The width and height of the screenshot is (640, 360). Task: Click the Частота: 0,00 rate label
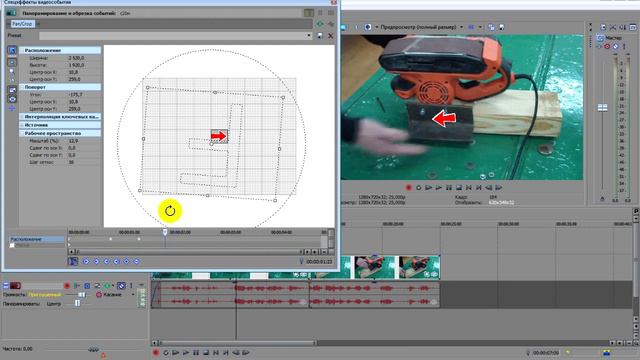pos(18,349)
